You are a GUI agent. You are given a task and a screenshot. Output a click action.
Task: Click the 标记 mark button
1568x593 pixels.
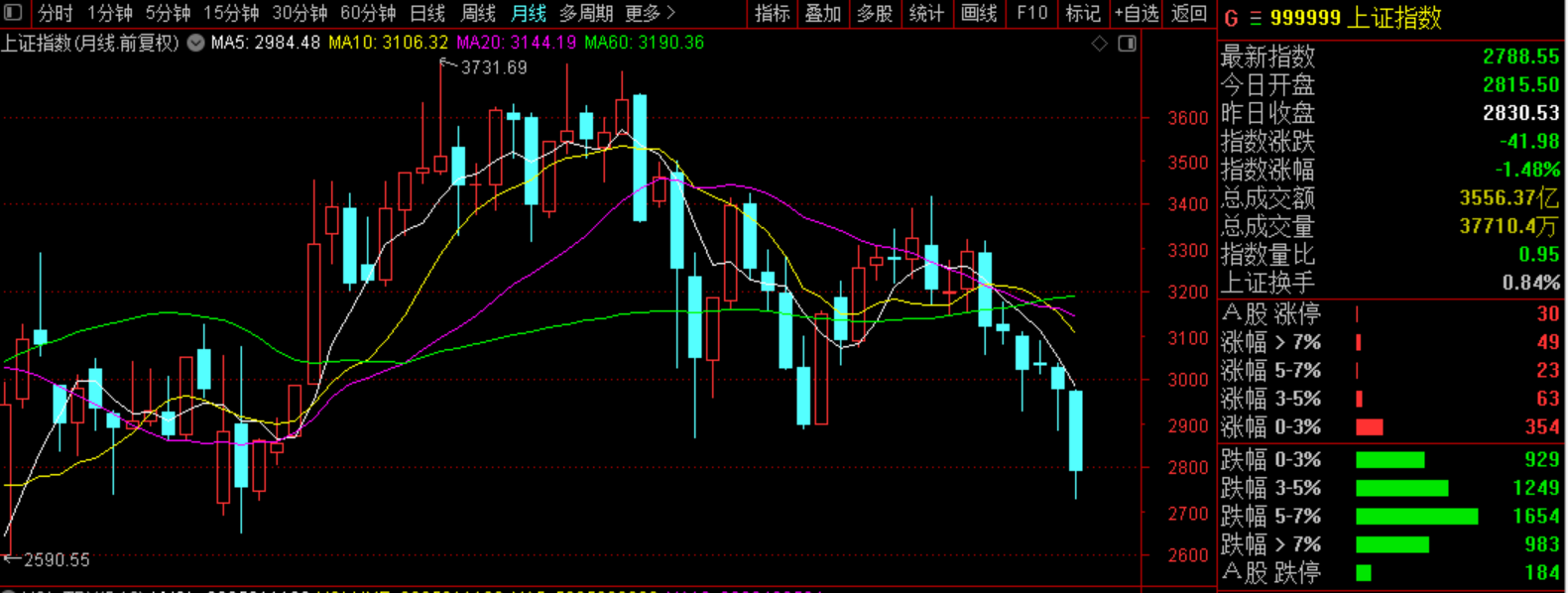[x=1083, y=13]
